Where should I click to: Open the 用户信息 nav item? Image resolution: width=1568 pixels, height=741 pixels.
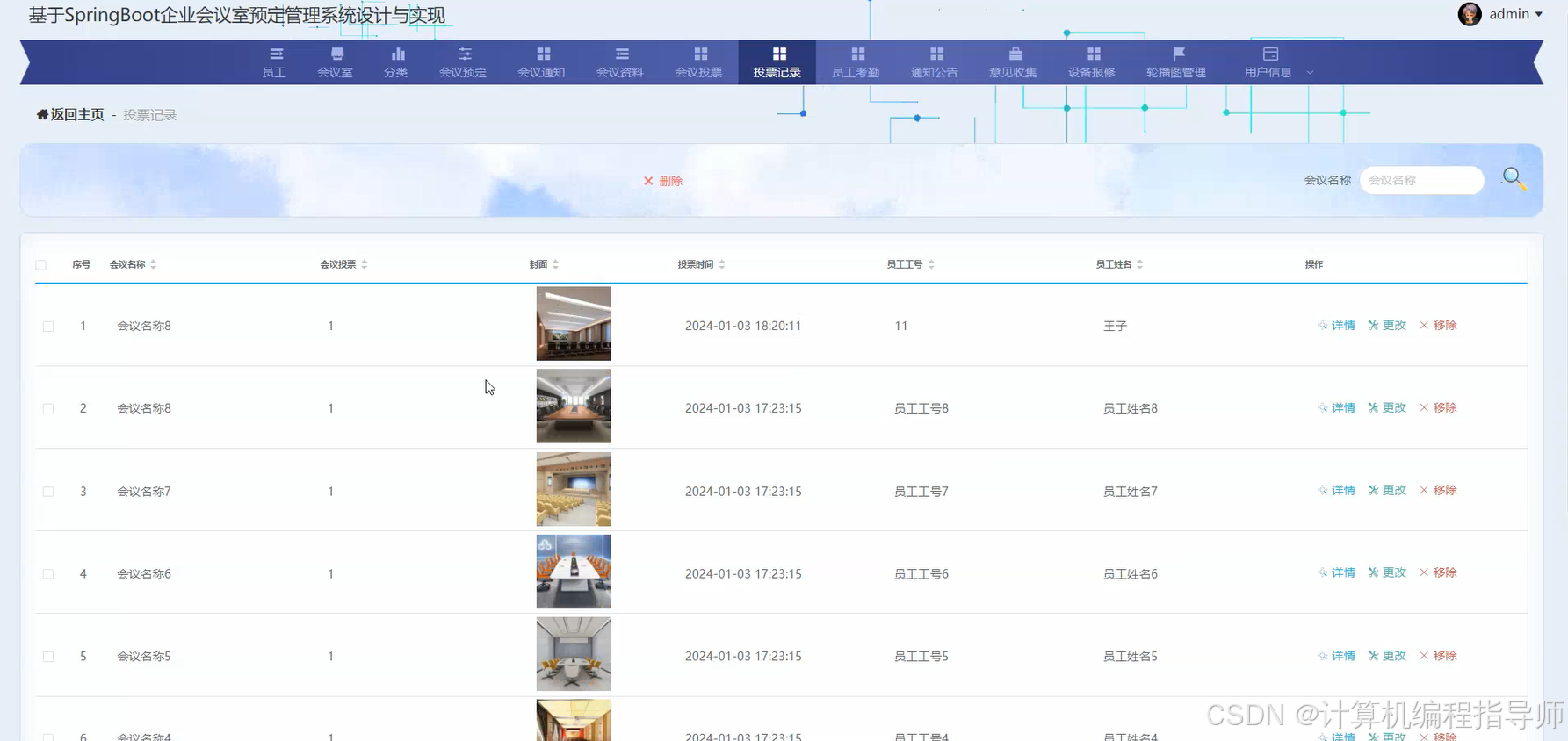point(1268,62)
